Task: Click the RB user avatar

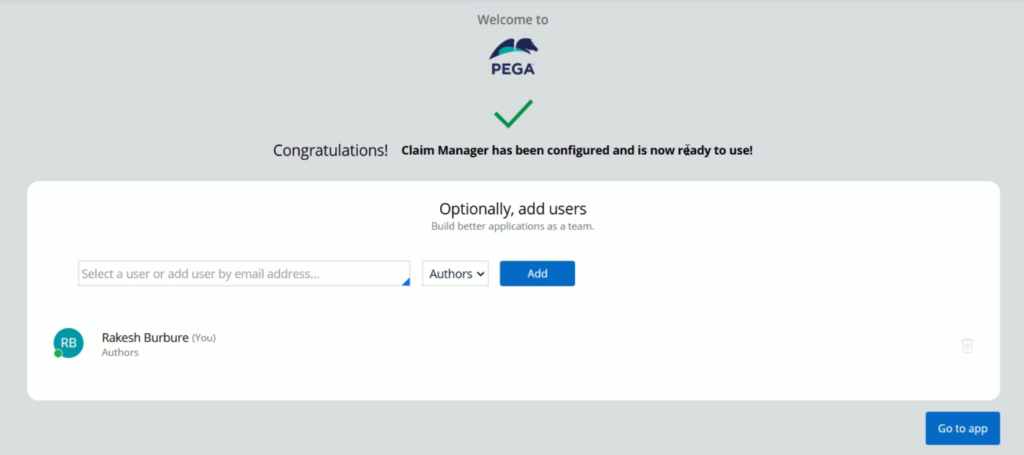Action: 69,343
